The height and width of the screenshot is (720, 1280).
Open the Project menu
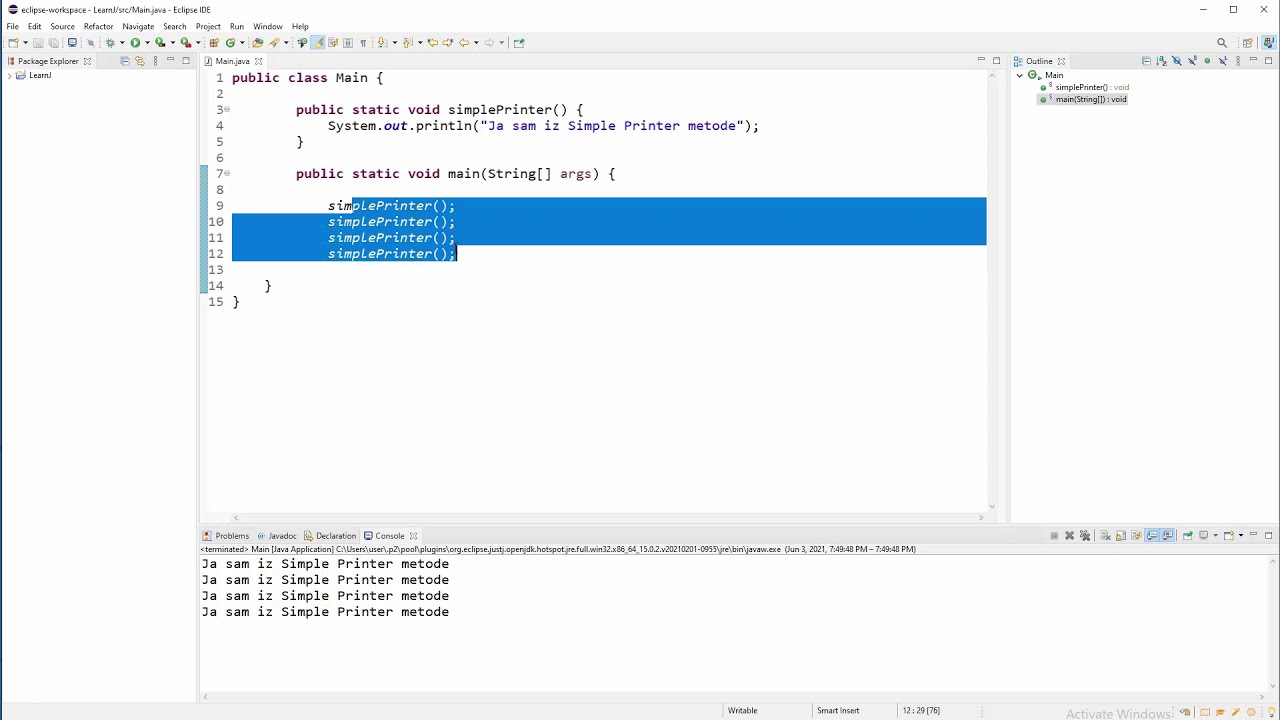click(208, 26)
